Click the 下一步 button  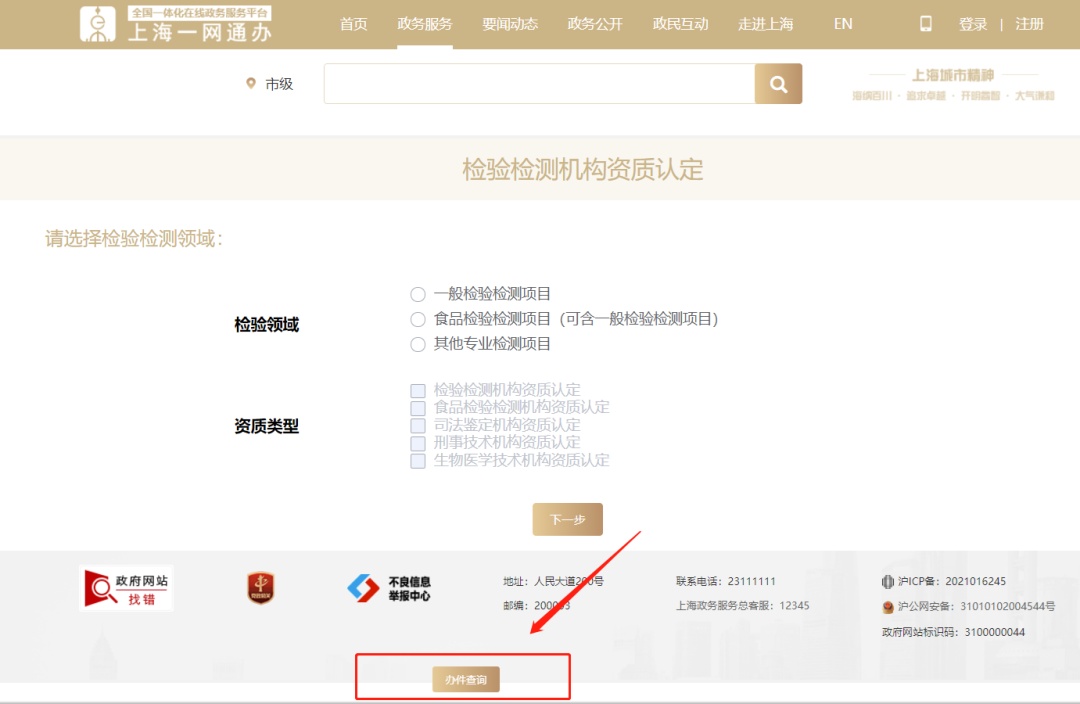pyautogui.click(x=568, y=519)
